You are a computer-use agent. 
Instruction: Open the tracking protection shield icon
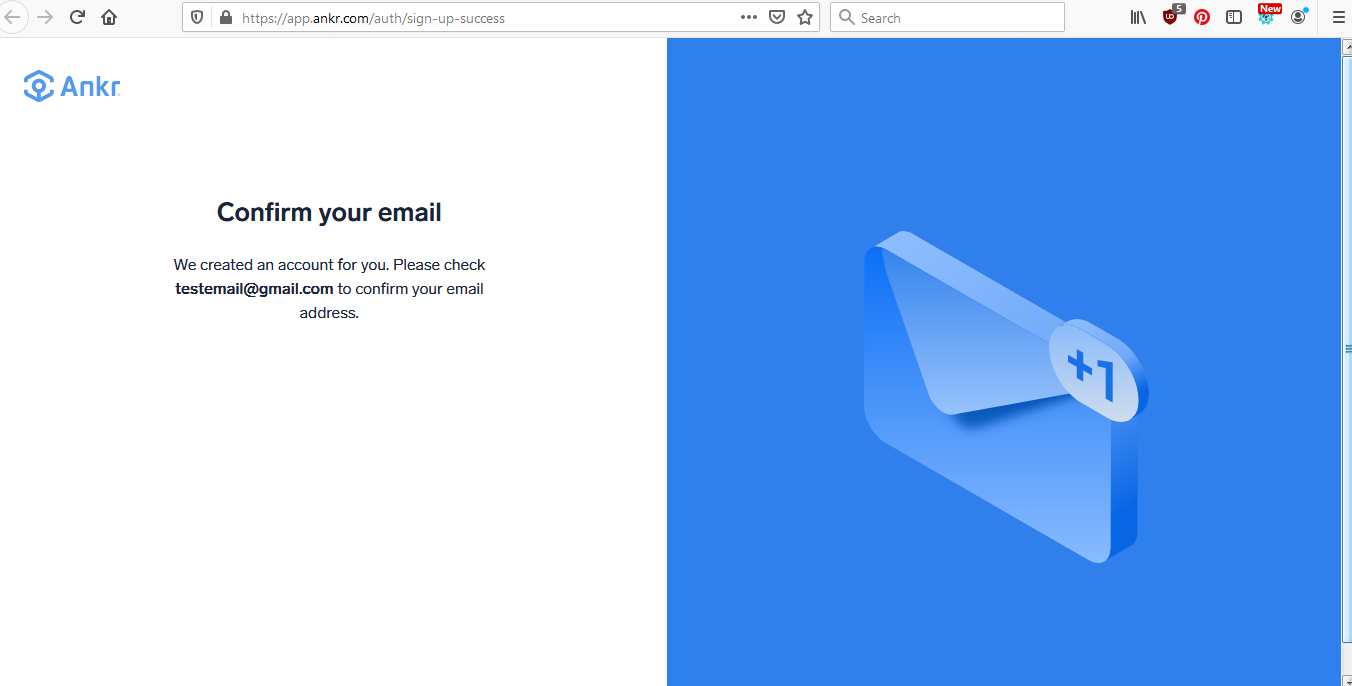tap(197, 17)
